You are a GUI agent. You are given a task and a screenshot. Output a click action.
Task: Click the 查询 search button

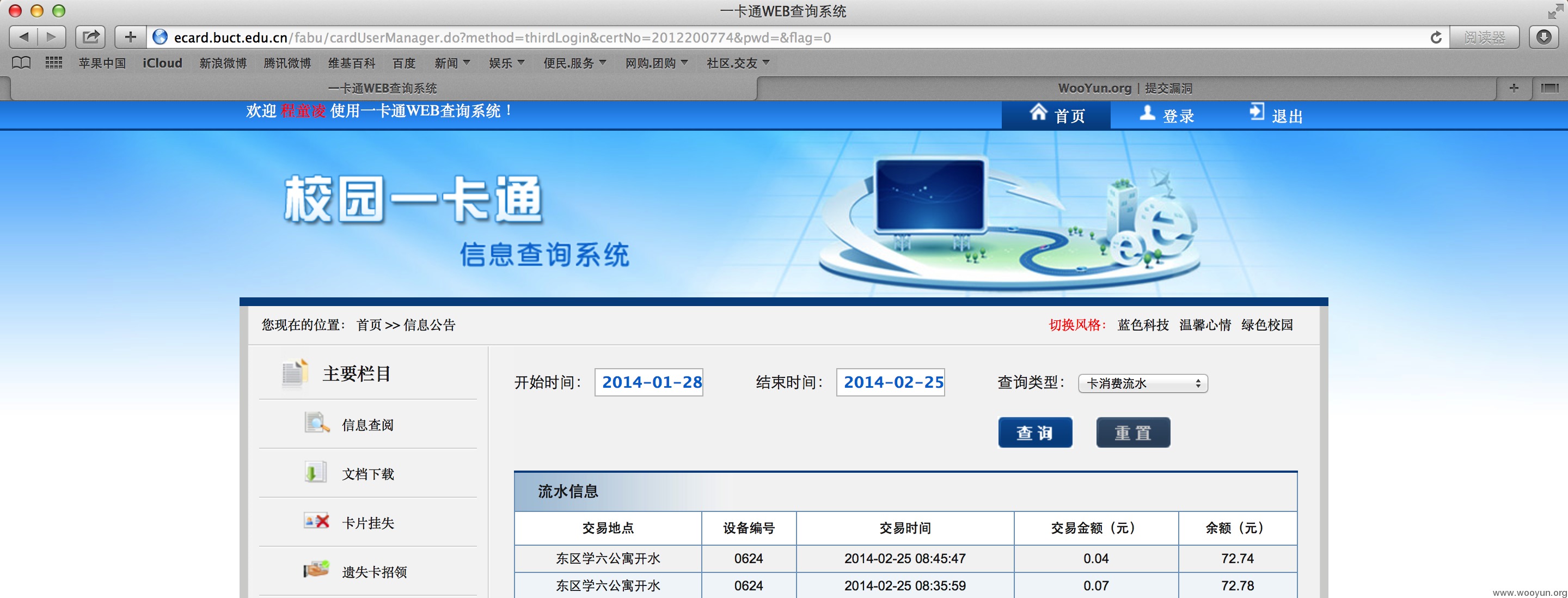[1035, 432]
